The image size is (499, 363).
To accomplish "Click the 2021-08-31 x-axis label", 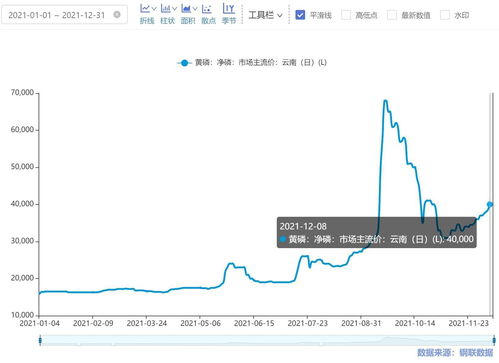I will (x=361, y=323).
